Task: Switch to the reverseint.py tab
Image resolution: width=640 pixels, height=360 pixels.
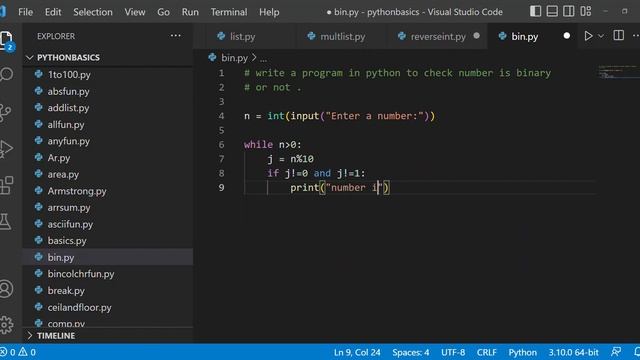Action: 438,36
